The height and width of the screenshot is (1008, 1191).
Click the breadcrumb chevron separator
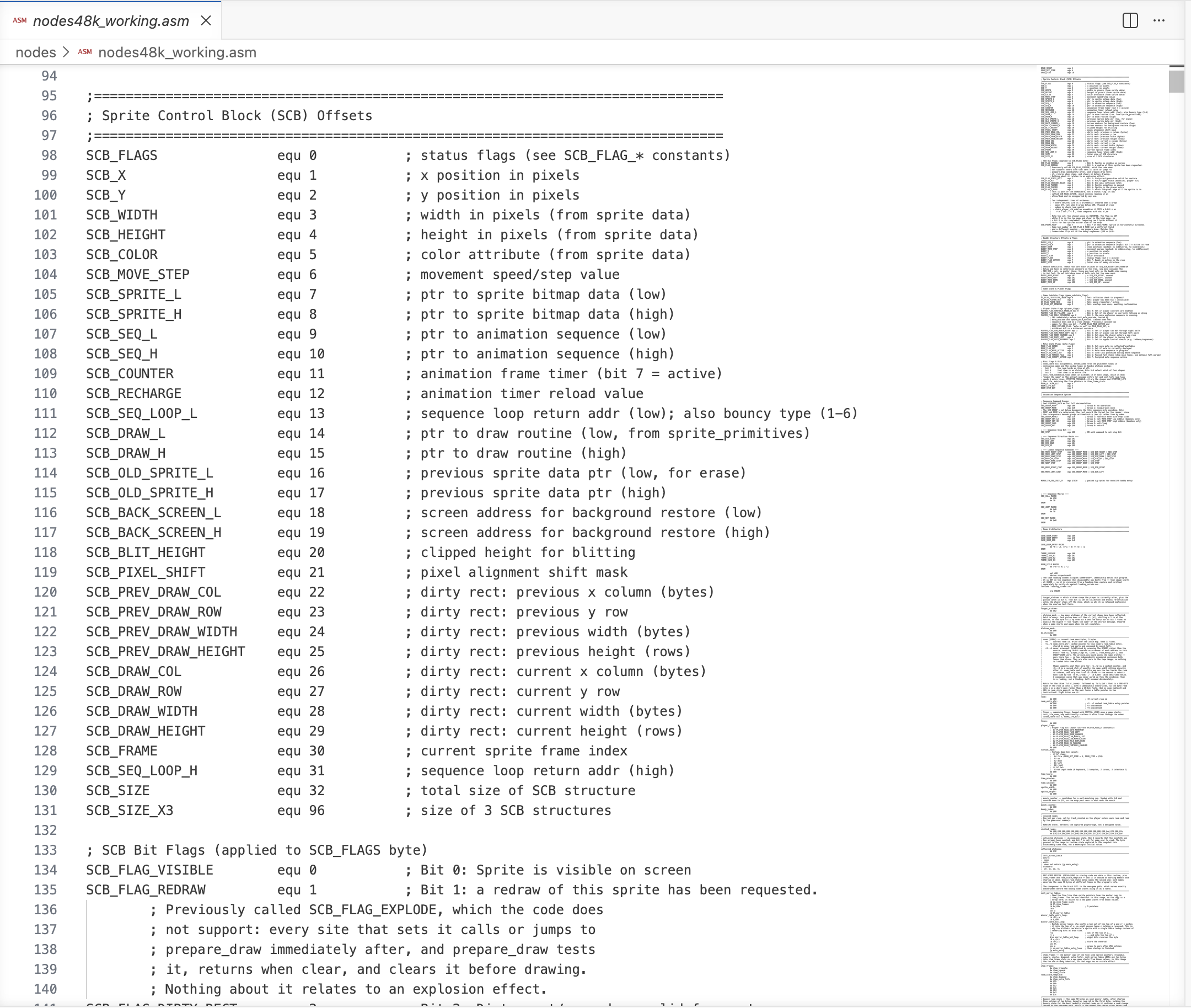point(66,52)
